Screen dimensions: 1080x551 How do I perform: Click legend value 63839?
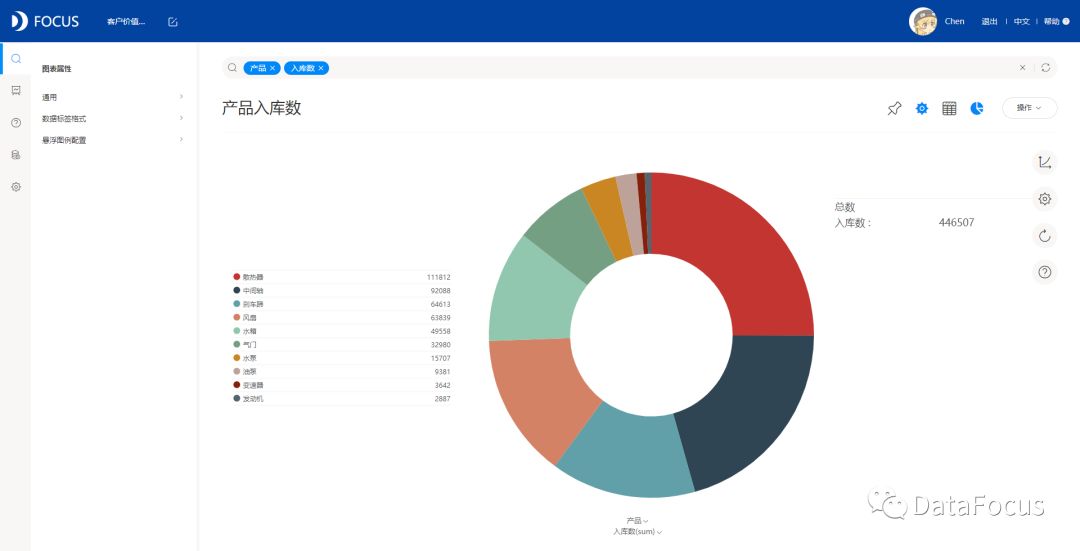coord(441,318)
